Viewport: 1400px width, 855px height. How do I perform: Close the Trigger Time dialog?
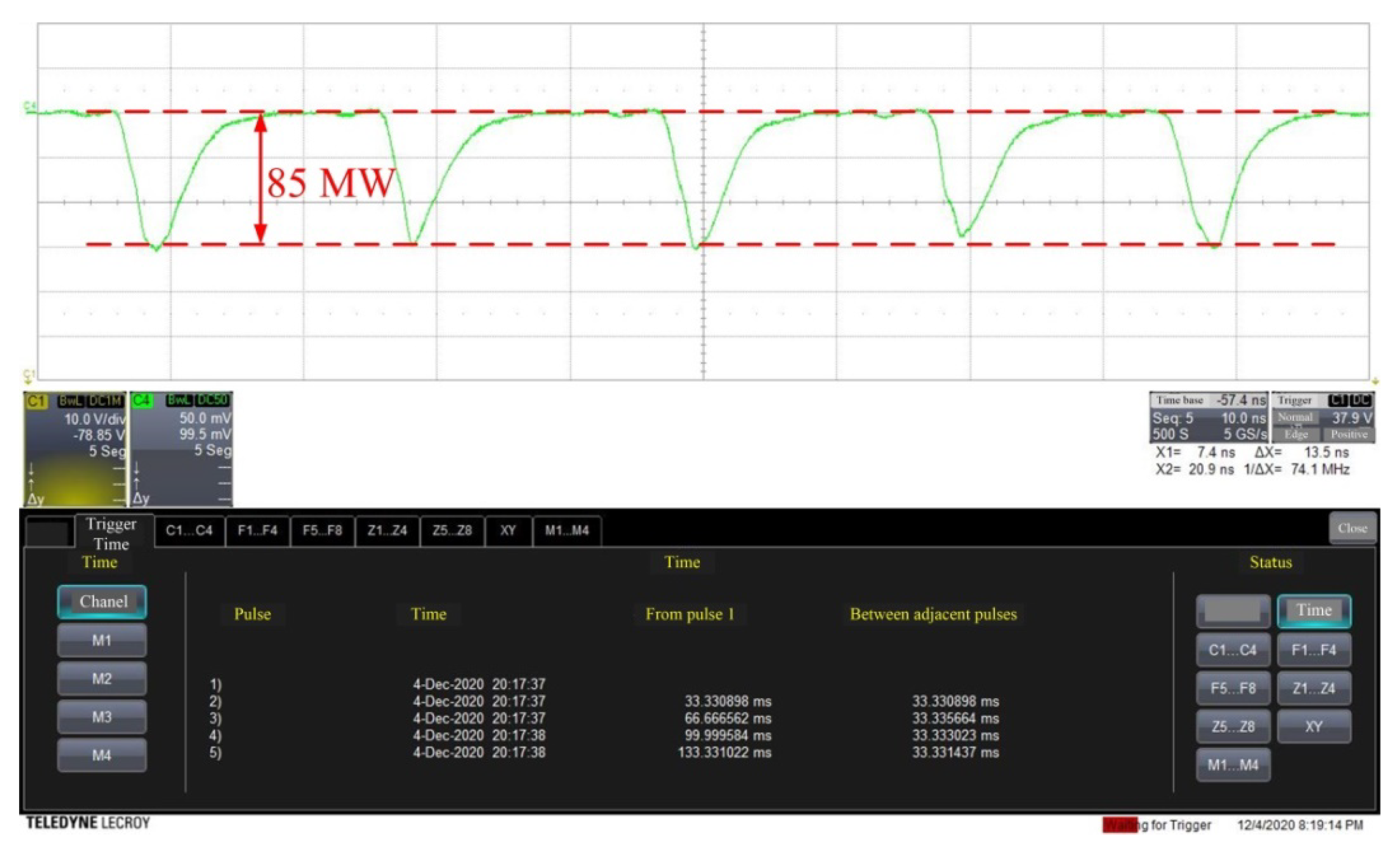1353,528
